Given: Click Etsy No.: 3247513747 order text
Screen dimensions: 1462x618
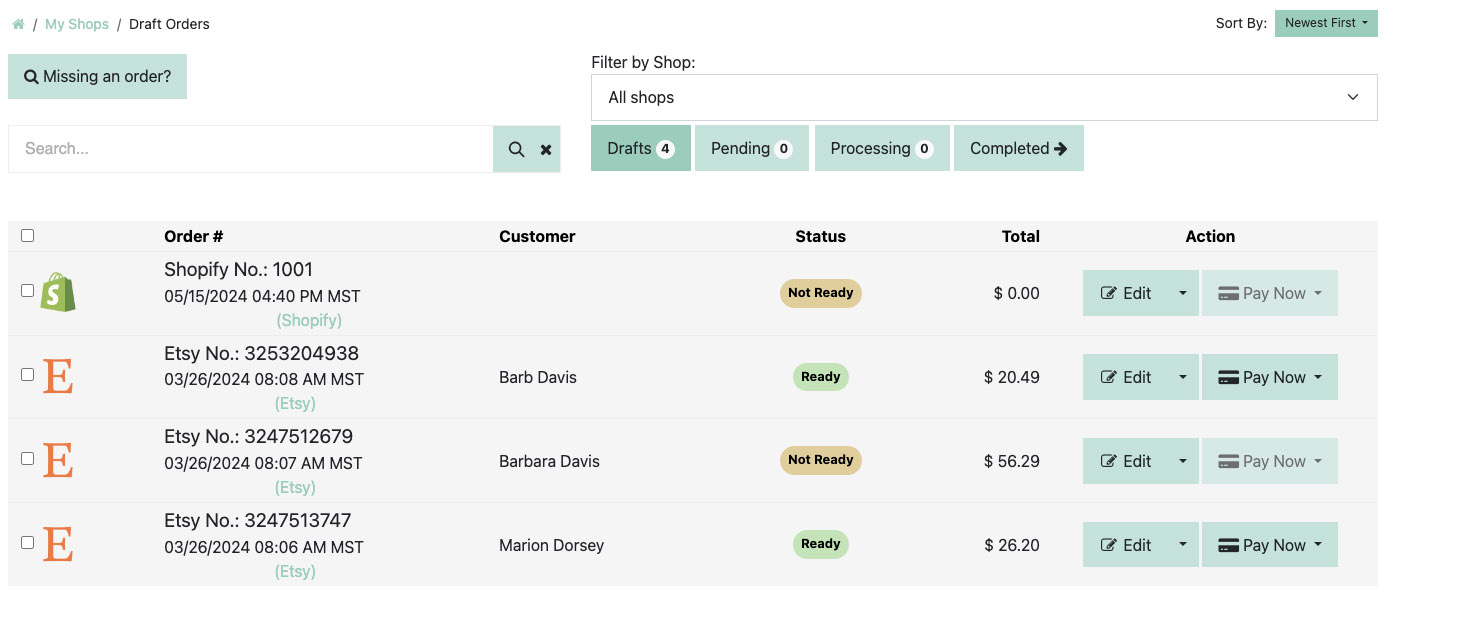Looking at the screenshot, I should click(258, 520).
